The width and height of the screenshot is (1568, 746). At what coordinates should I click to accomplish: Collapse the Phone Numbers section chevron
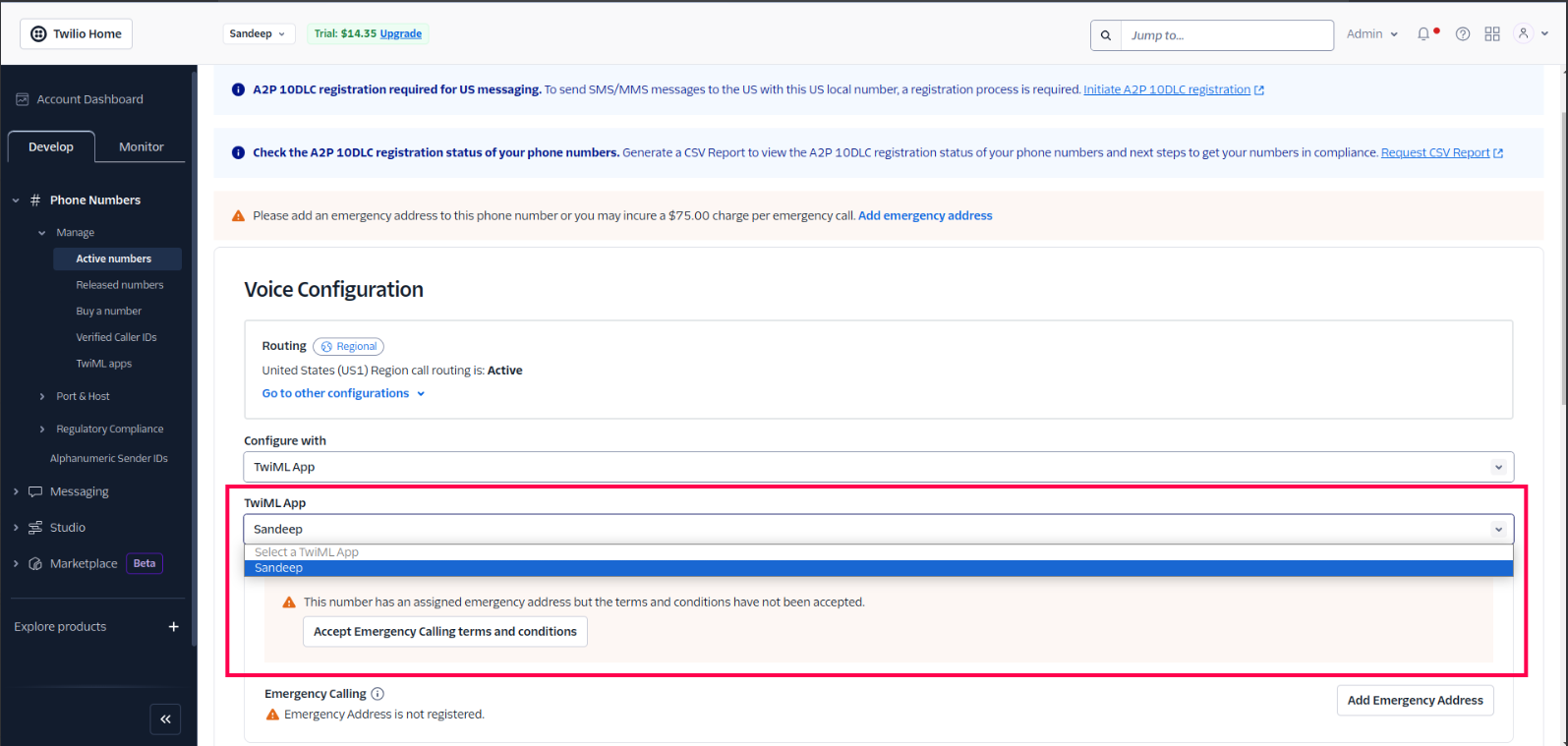(x=16, y=201)
